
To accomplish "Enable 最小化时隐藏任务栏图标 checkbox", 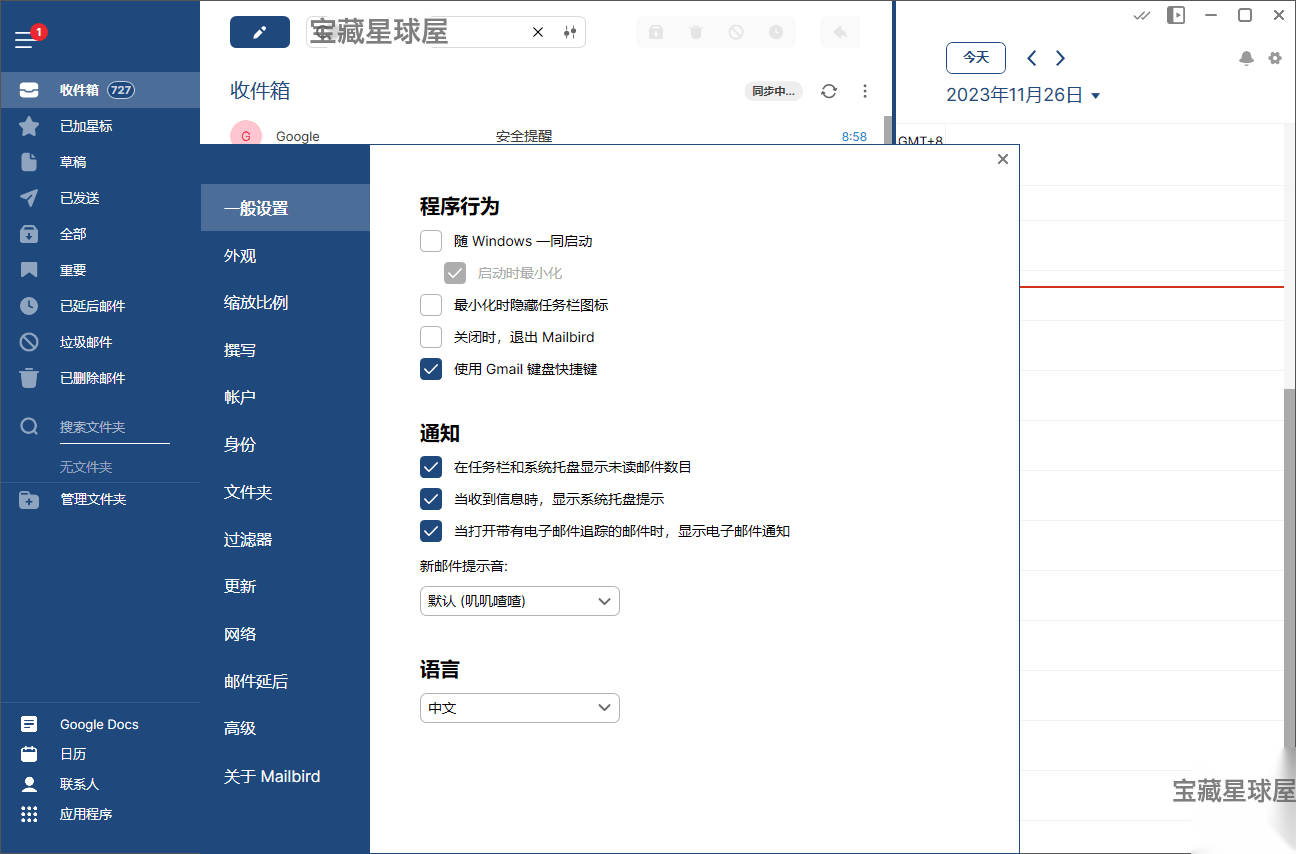I will click(431, 305).
